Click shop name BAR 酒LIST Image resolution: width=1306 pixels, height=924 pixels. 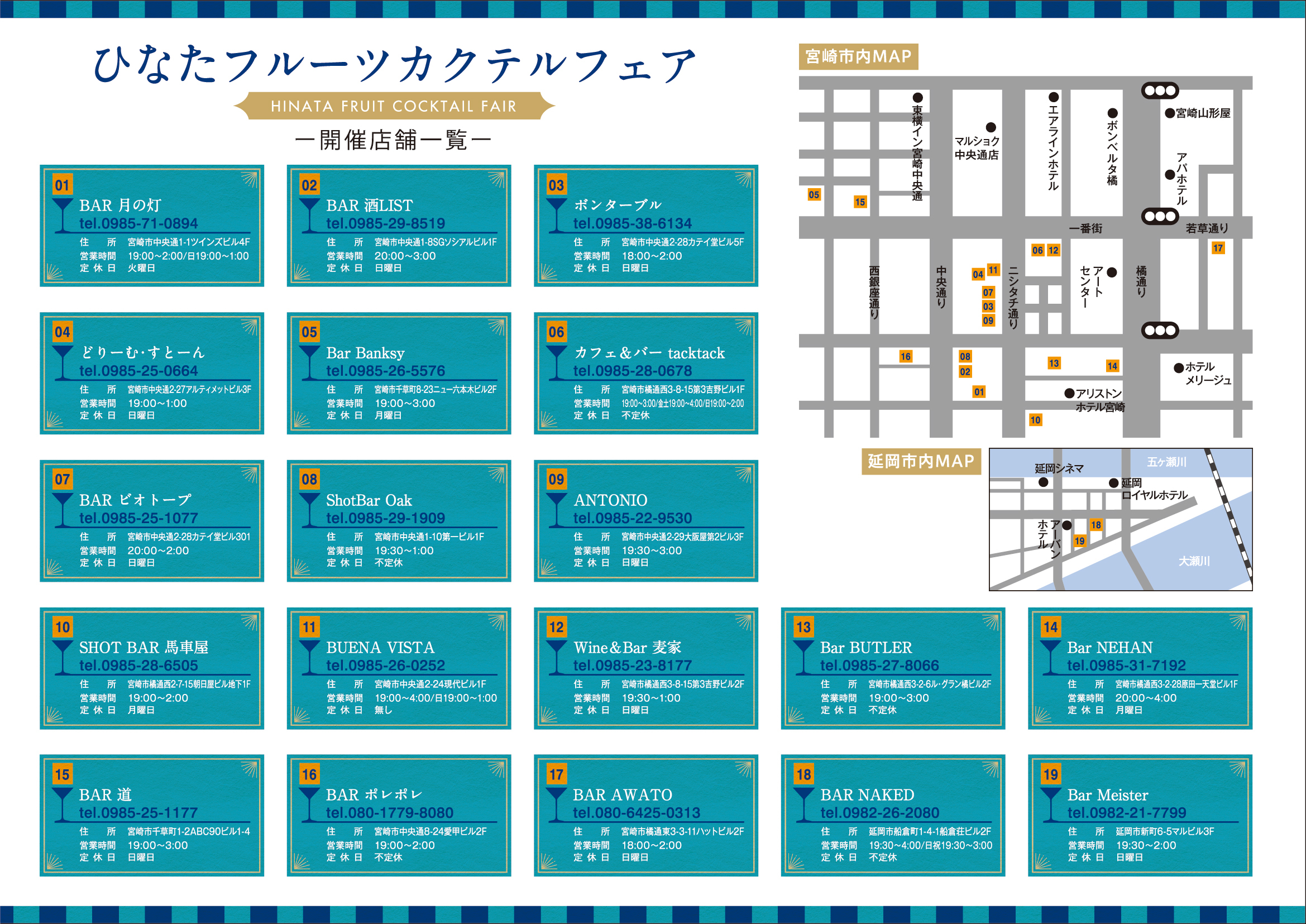click(x=369, y=205)
